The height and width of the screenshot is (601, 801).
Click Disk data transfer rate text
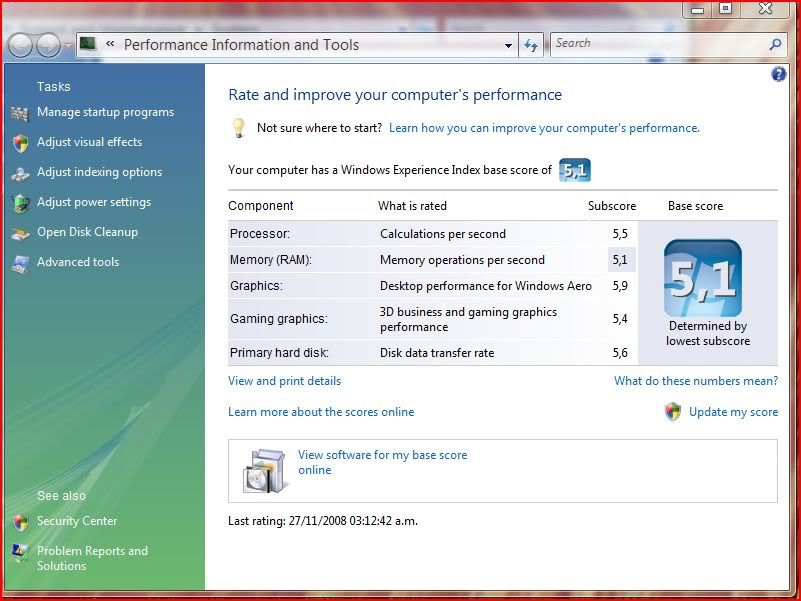(437, 353)
